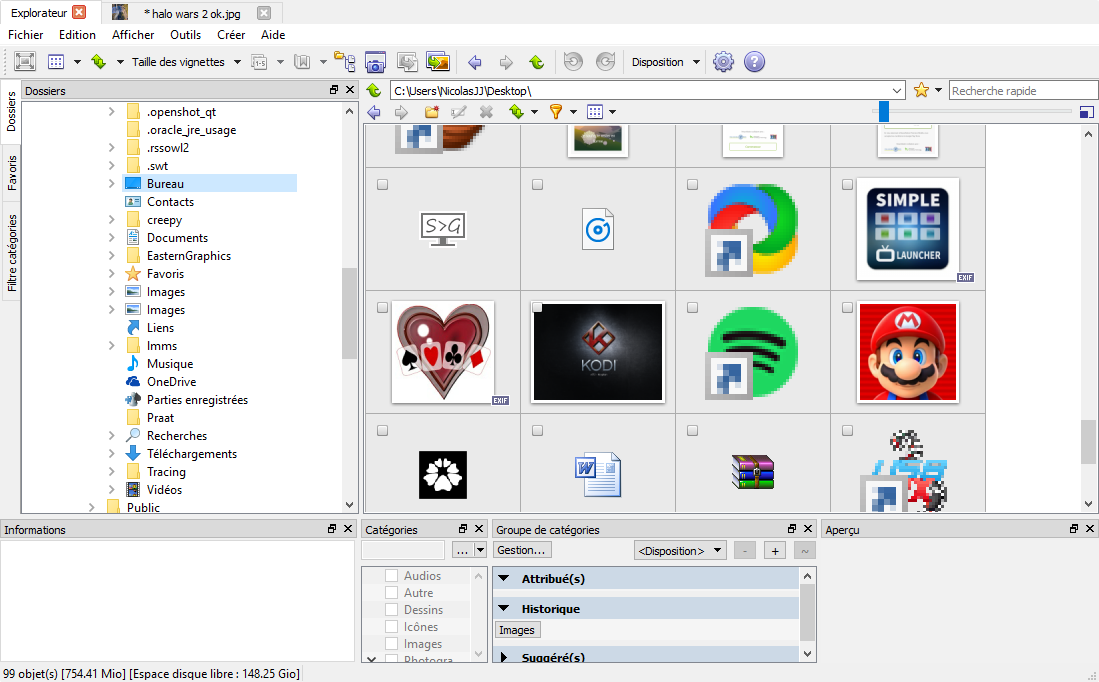Check the Audios category
The image size is (1099, 682).
(391, 575)
